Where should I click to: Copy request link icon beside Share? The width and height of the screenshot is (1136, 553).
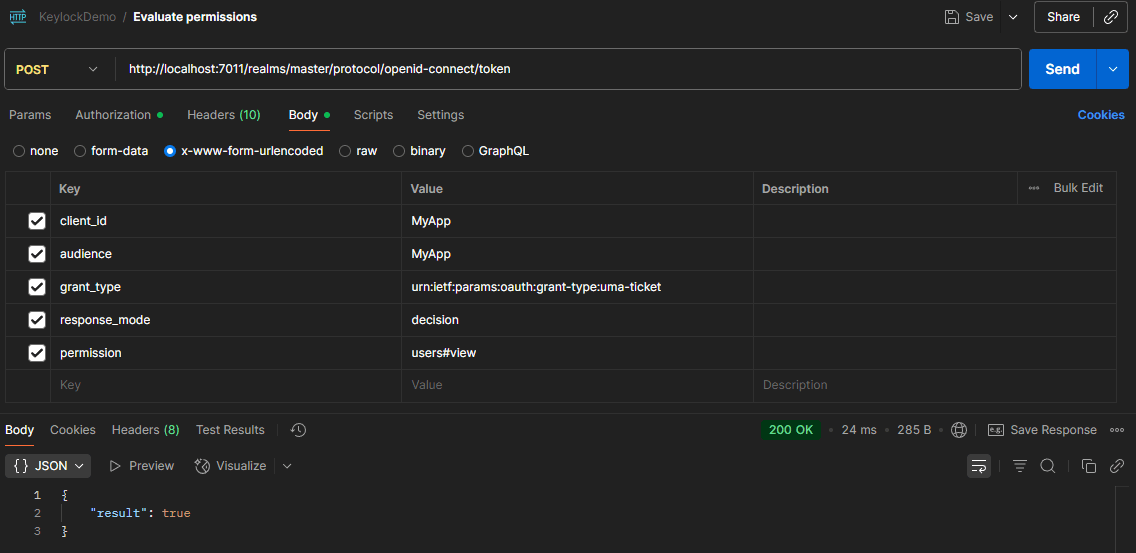(x=1111, y=17)
